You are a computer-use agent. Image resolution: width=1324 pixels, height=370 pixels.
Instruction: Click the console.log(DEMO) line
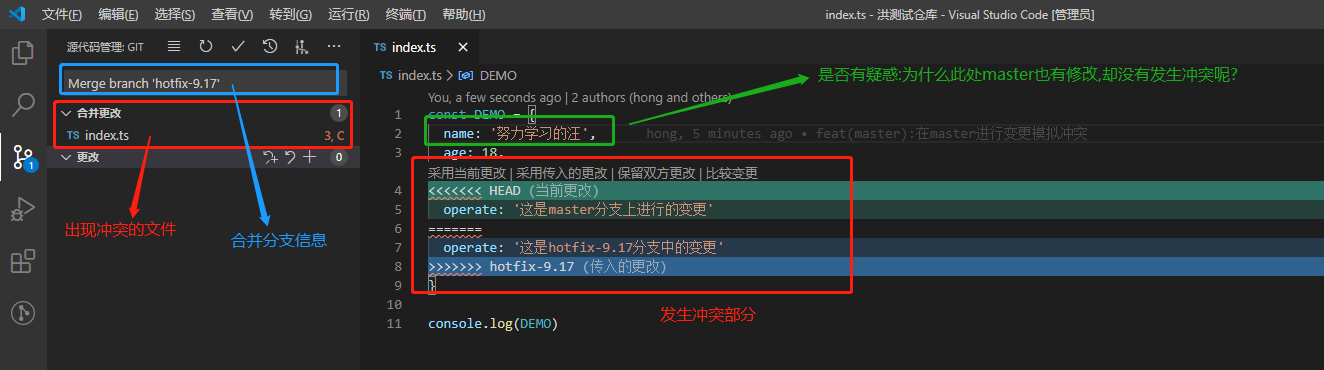coord(492,324)
